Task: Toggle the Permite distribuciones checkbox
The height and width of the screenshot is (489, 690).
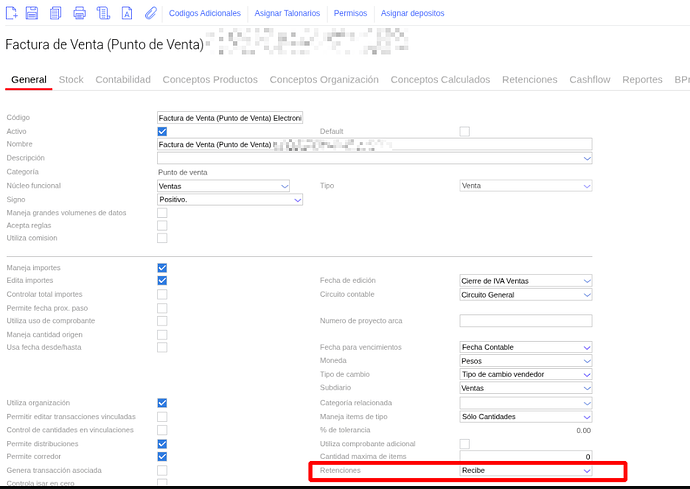Action: 162,444
